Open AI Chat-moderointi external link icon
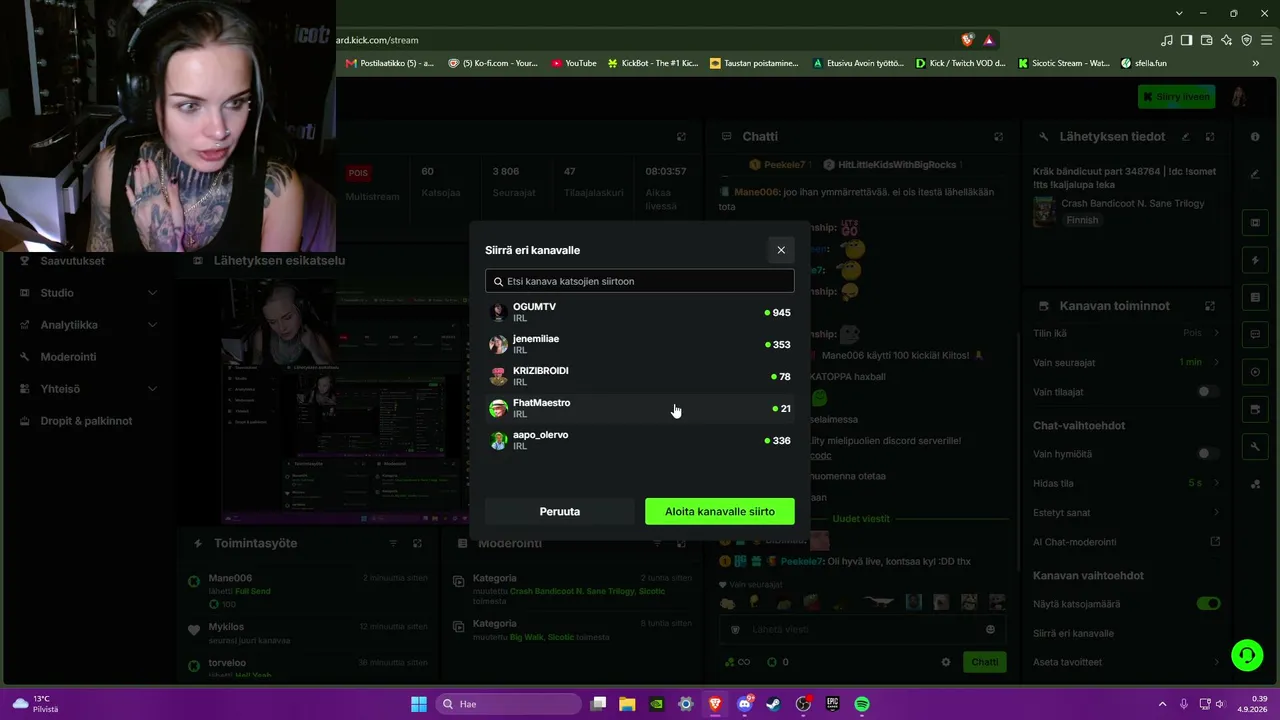Screen dimensions: 1280x720 click(1216, 542)
